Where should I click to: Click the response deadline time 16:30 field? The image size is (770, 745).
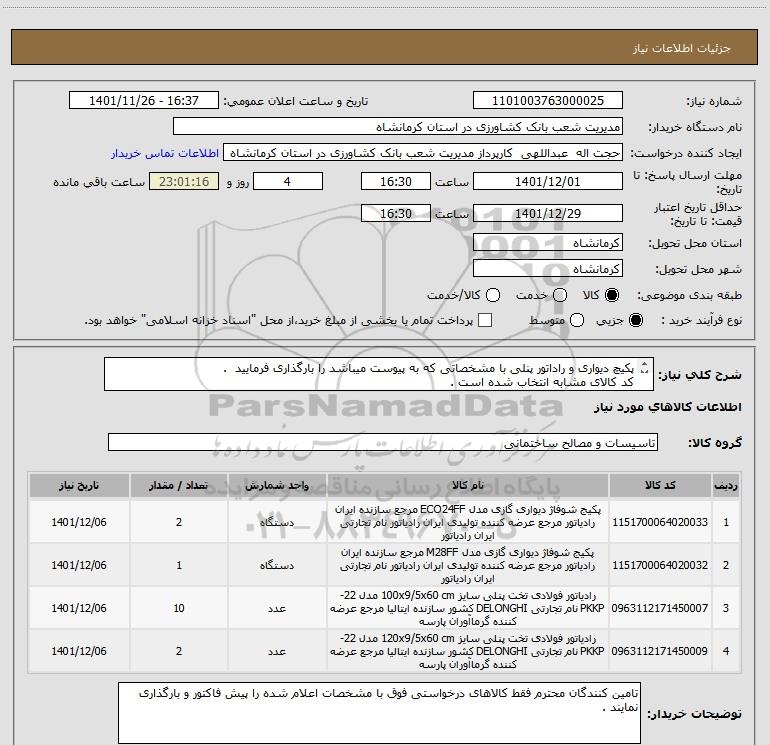(x=396, y=181)
